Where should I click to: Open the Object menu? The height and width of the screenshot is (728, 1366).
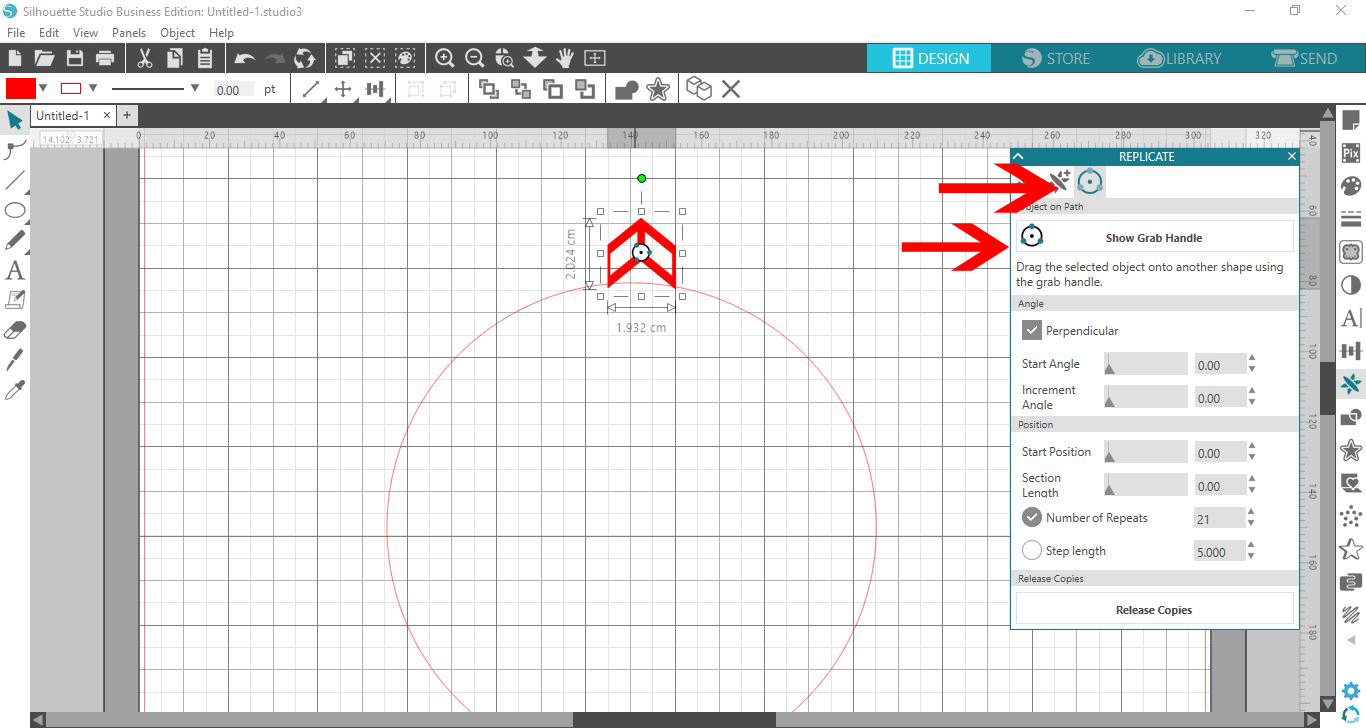point(178,32)
